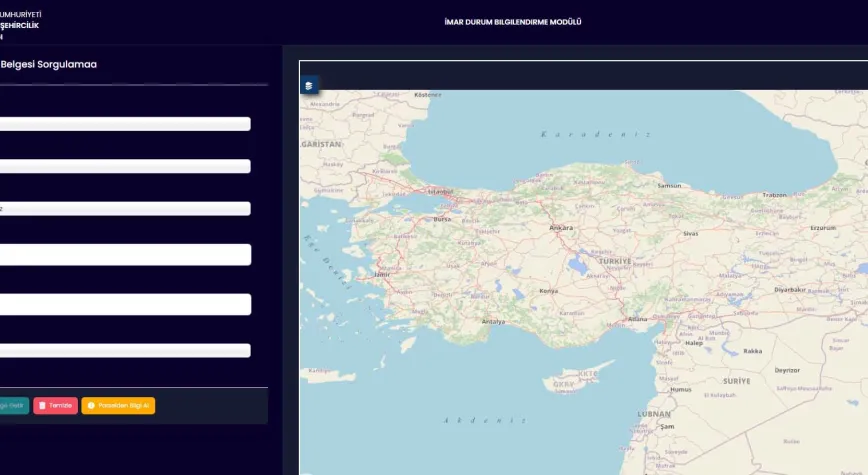This screenshot has width=868, height=475.
Task: Click Şam on the map
Action: [x=667, y=427]
